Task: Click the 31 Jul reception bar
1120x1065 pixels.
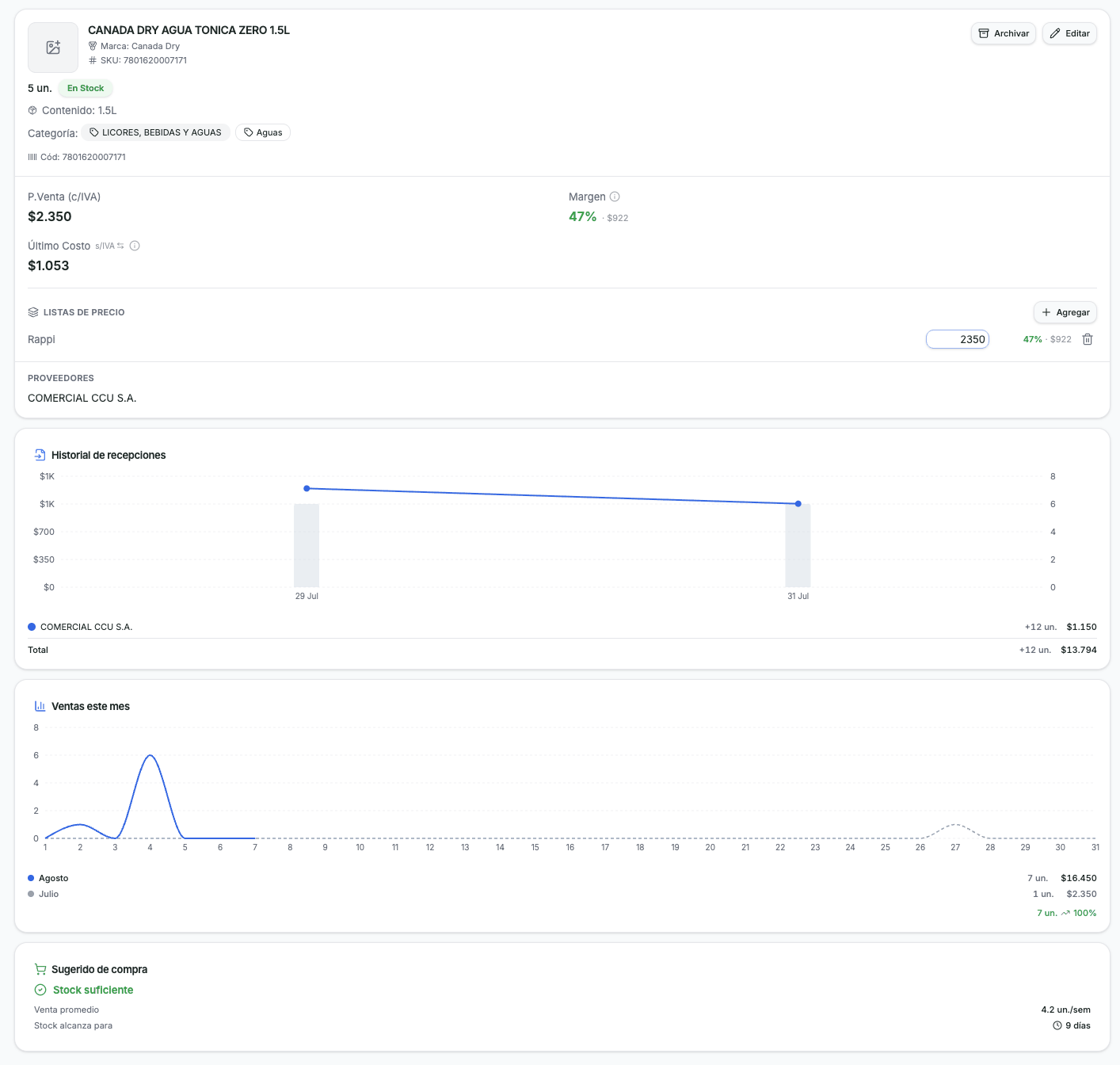Action: coord(798,545)
